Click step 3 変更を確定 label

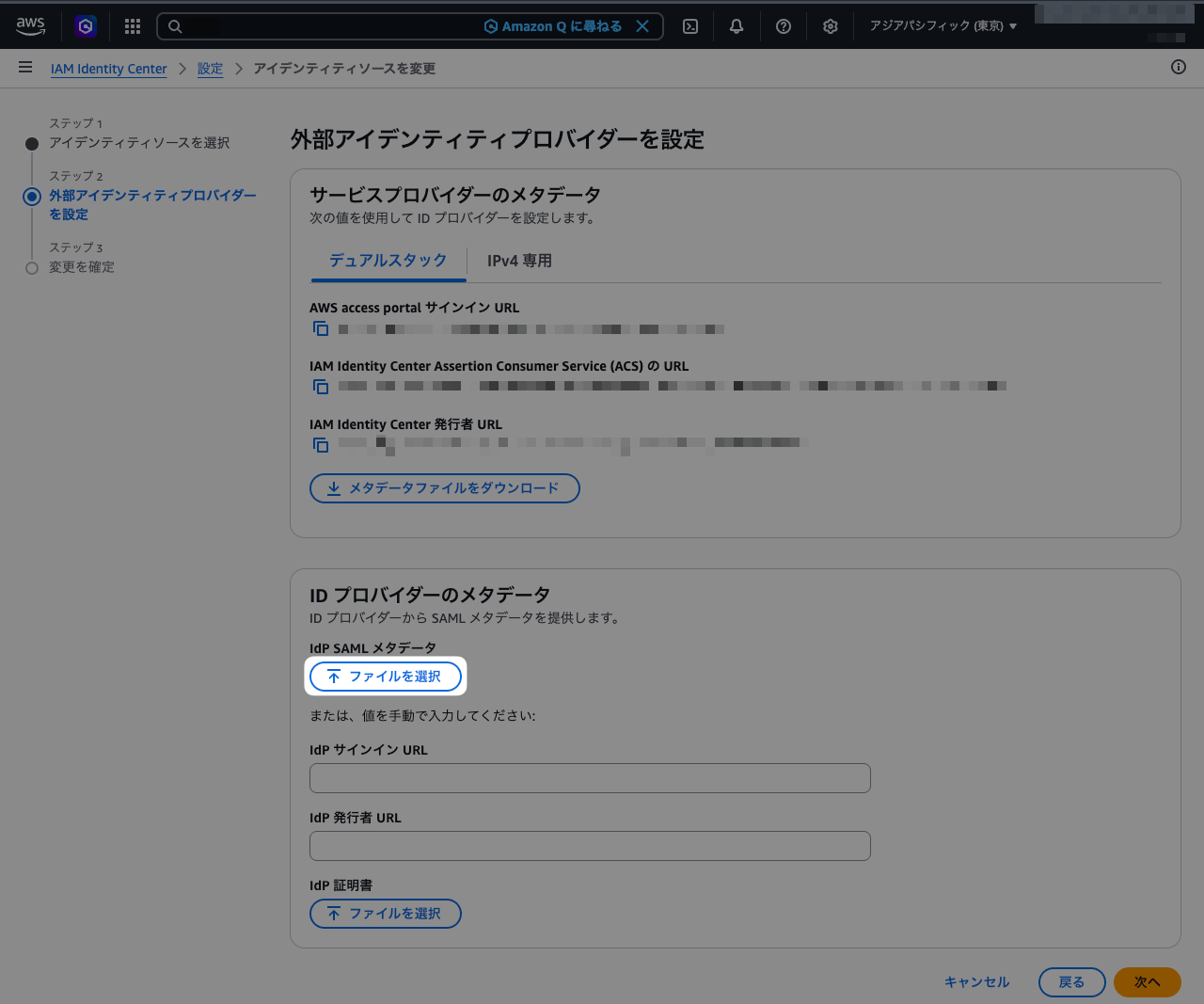[82, 267]
